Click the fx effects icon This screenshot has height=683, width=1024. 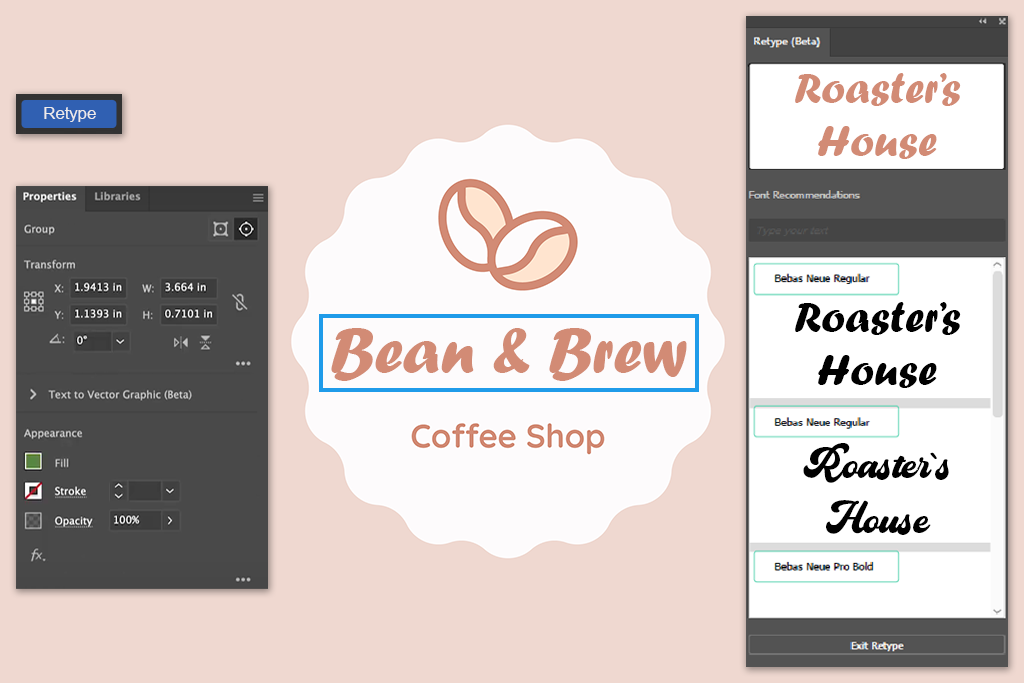[38, 555]
